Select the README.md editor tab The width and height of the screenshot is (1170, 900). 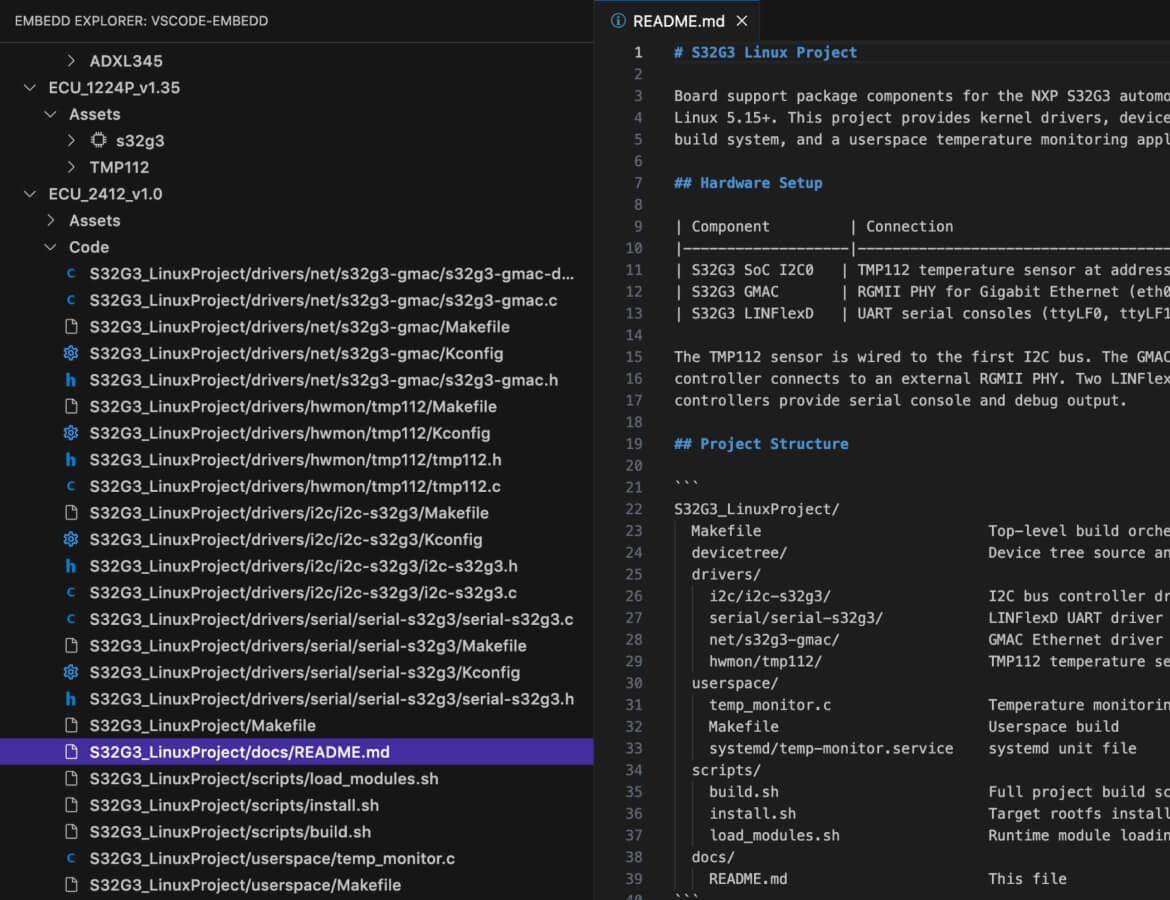(678, 21)
